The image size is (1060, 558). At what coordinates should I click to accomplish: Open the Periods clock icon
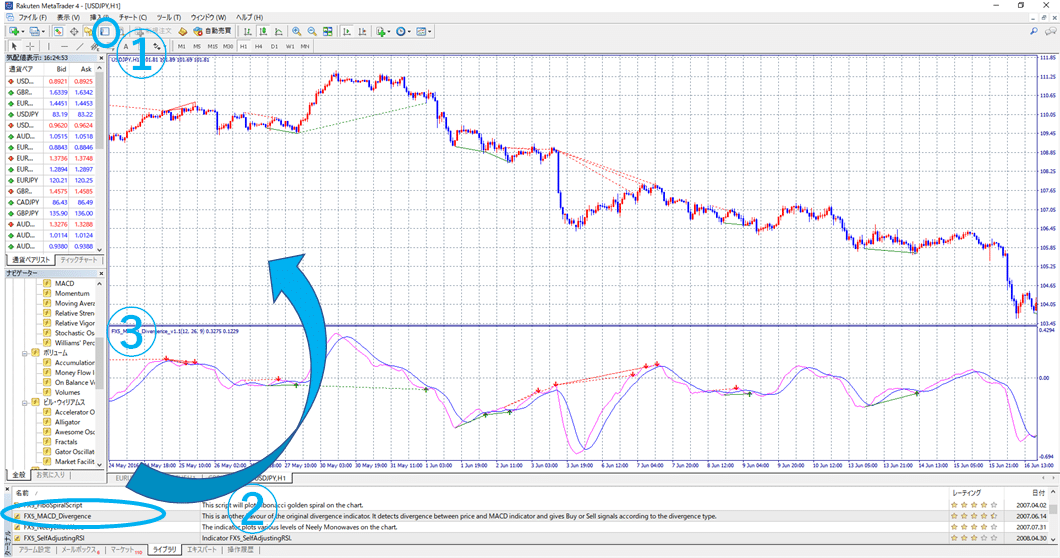(x=400, y=31)
